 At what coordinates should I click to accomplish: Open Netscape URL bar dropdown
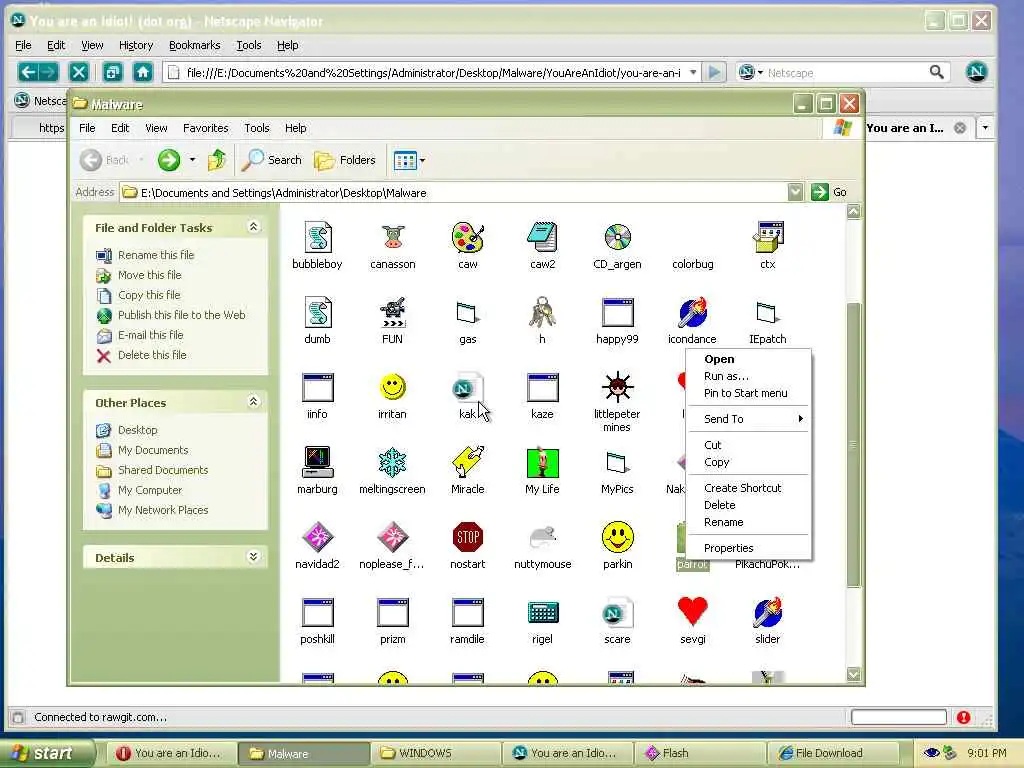693,72
